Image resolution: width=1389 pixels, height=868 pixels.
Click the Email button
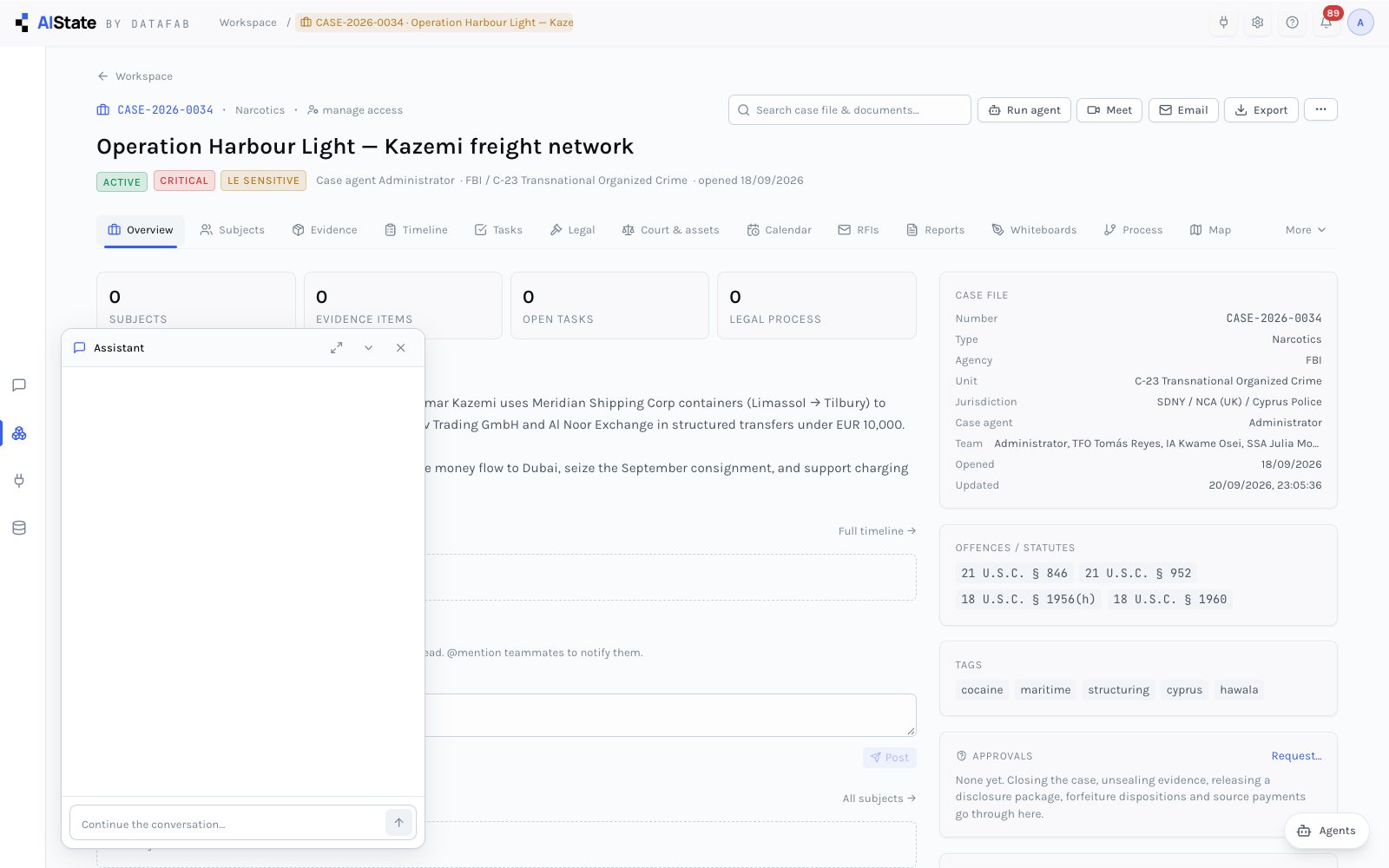[x=1183, y=110]
